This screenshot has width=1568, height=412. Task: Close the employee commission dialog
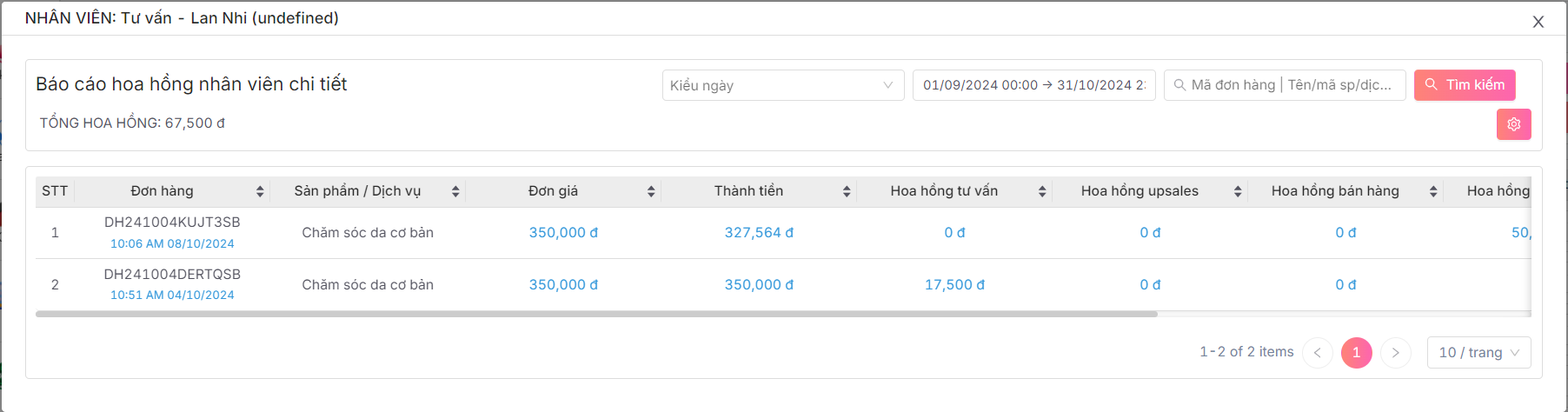click(1538, 22)
